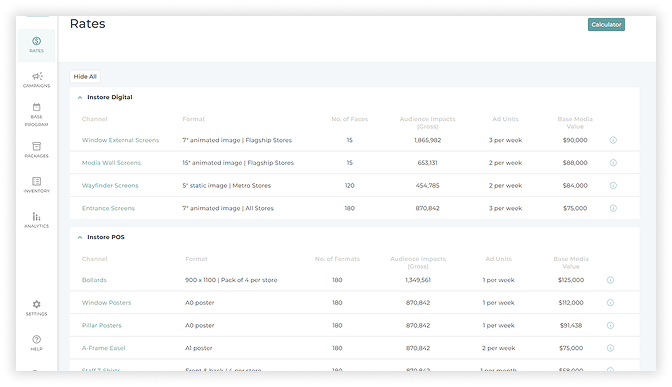This screenshot has height=387, width=672.
Task: Click the $112,000 base media value
Action: coord(571,303)
